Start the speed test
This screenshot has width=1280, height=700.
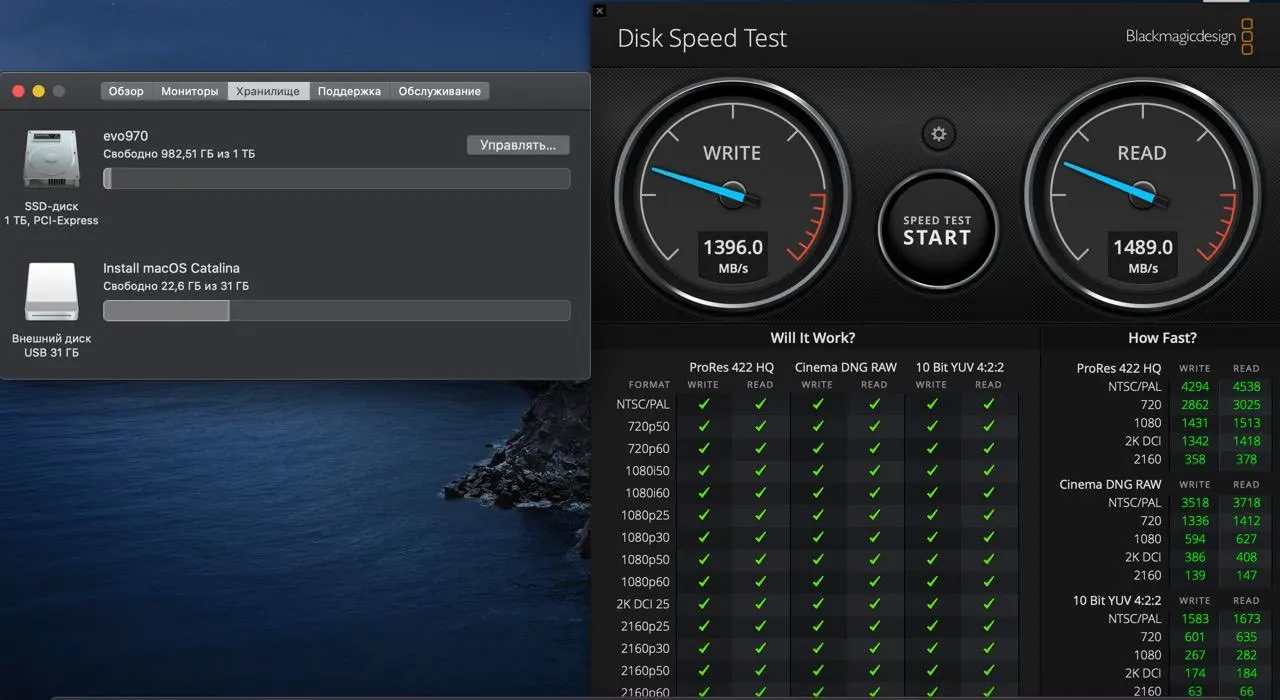(937, 230)
